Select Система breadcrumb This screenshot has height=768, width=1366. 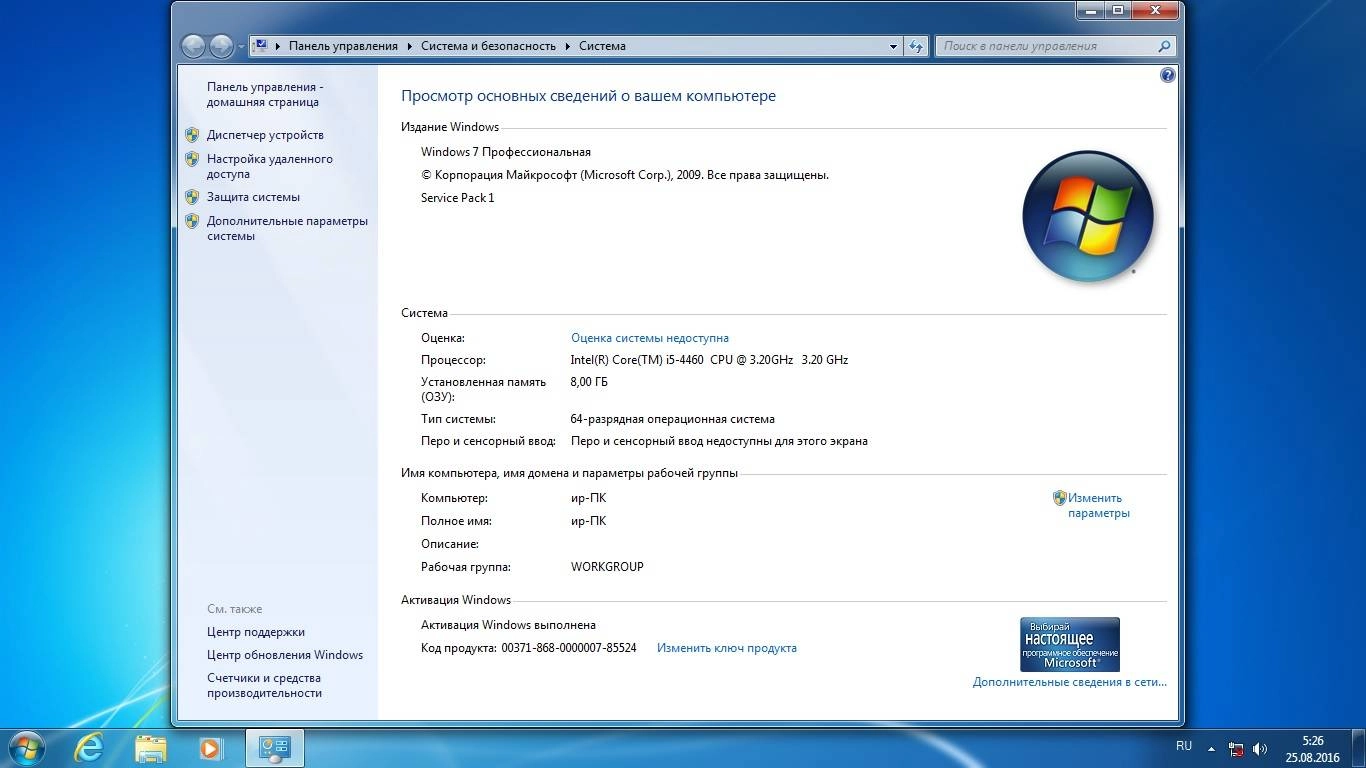[x=602, y=46]
